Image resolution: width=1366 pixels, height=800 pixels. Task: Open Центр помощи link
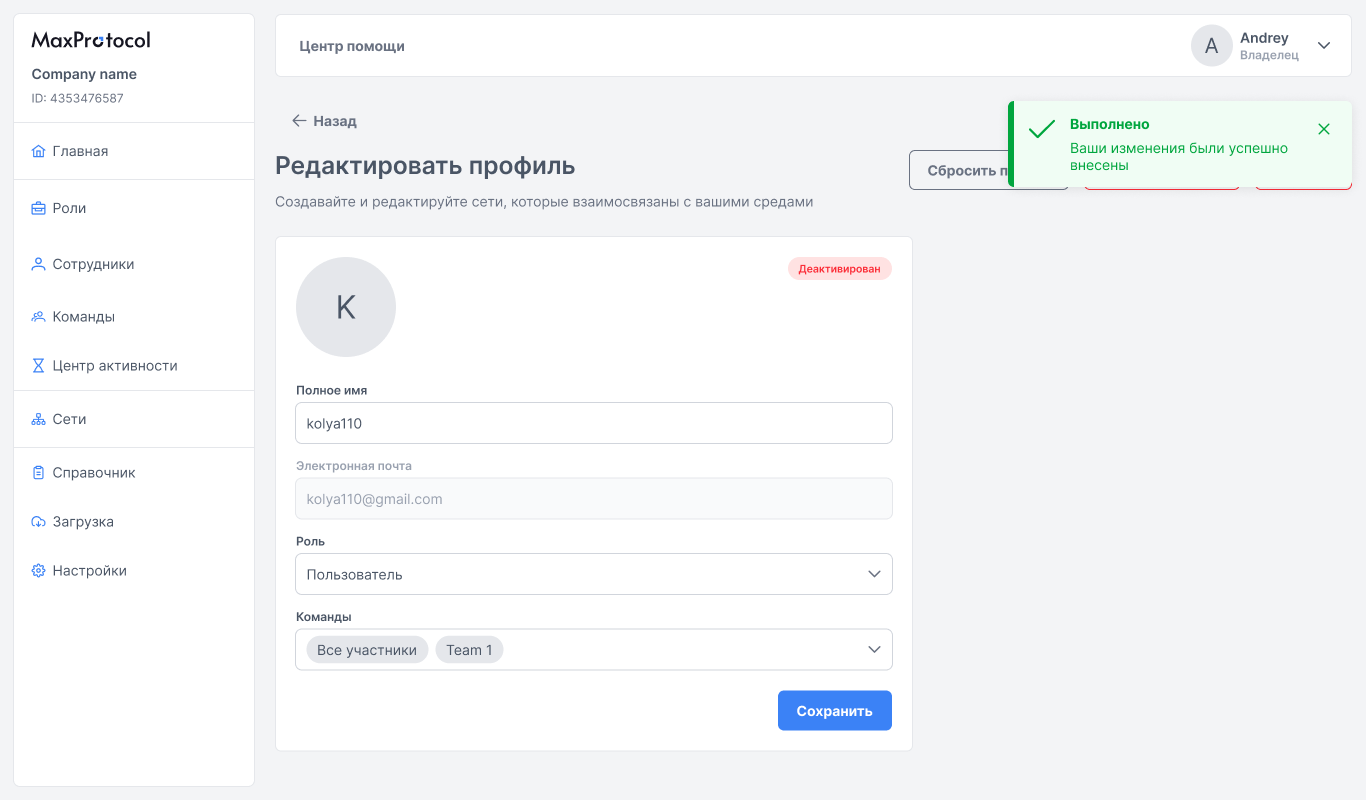click(352, 46)
